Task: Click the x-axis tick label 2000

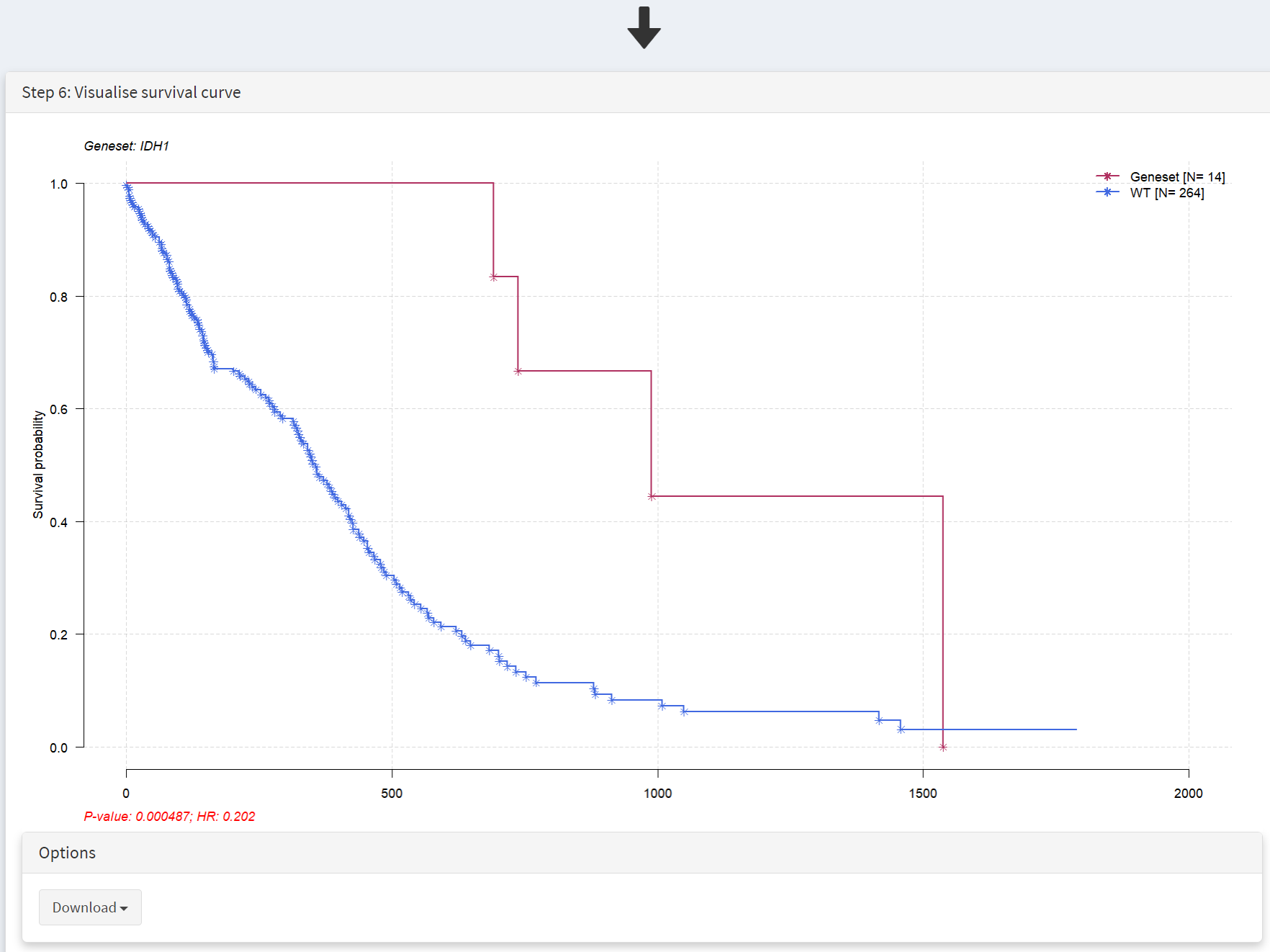Action: (1188, 794)
